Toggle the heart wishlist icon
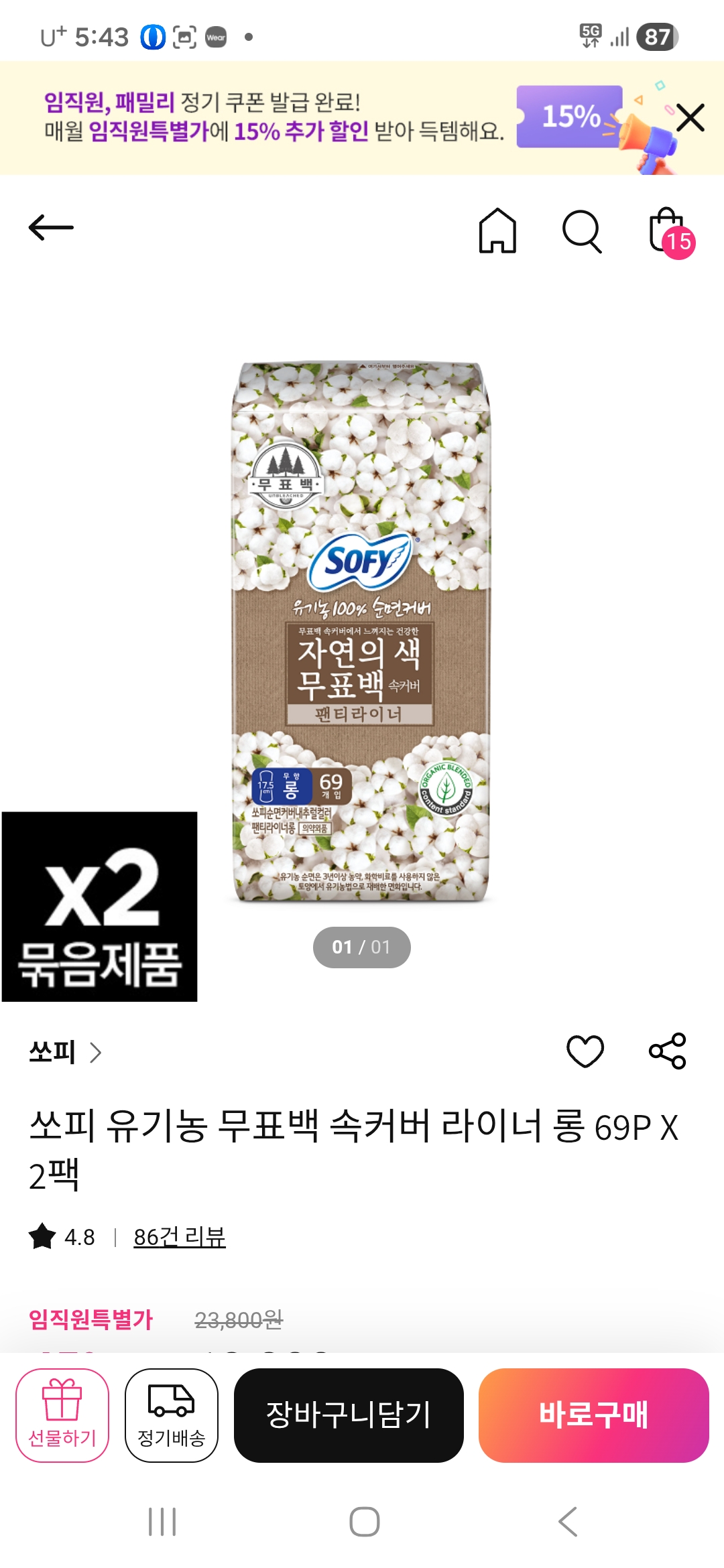The width and height of the screenshot is (724, 1568). point(585,1051)
